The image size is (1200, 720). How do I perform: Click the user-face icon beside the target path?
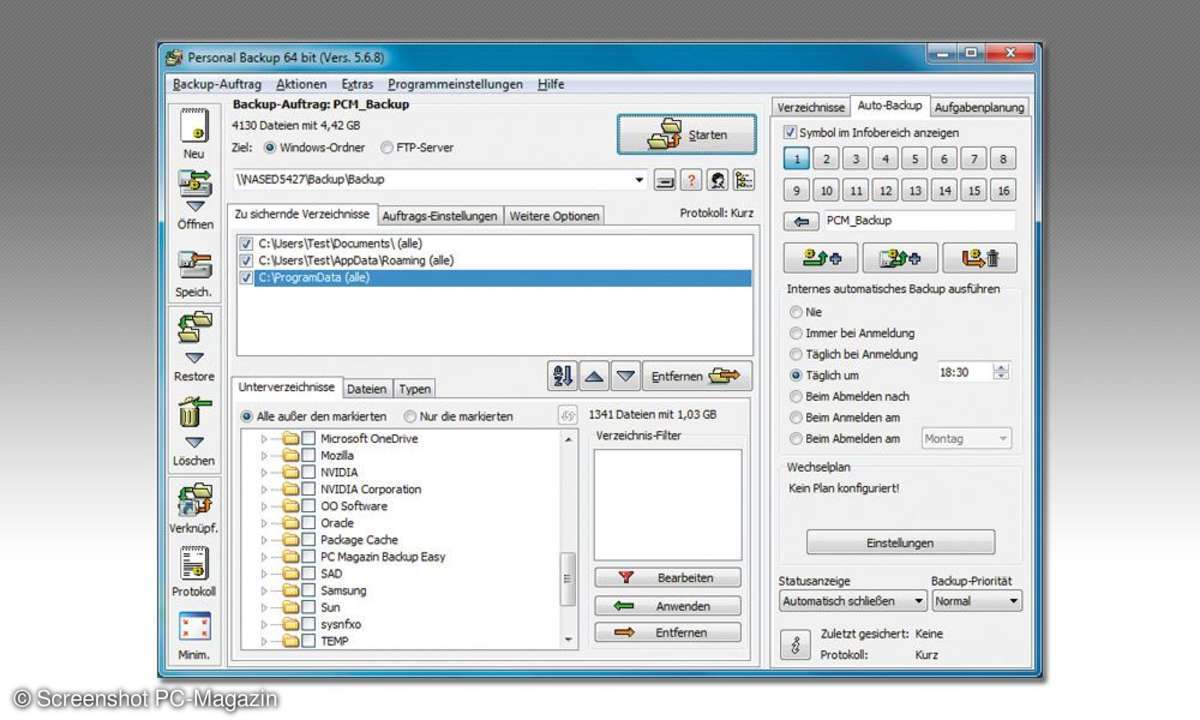tap(717, 180)
